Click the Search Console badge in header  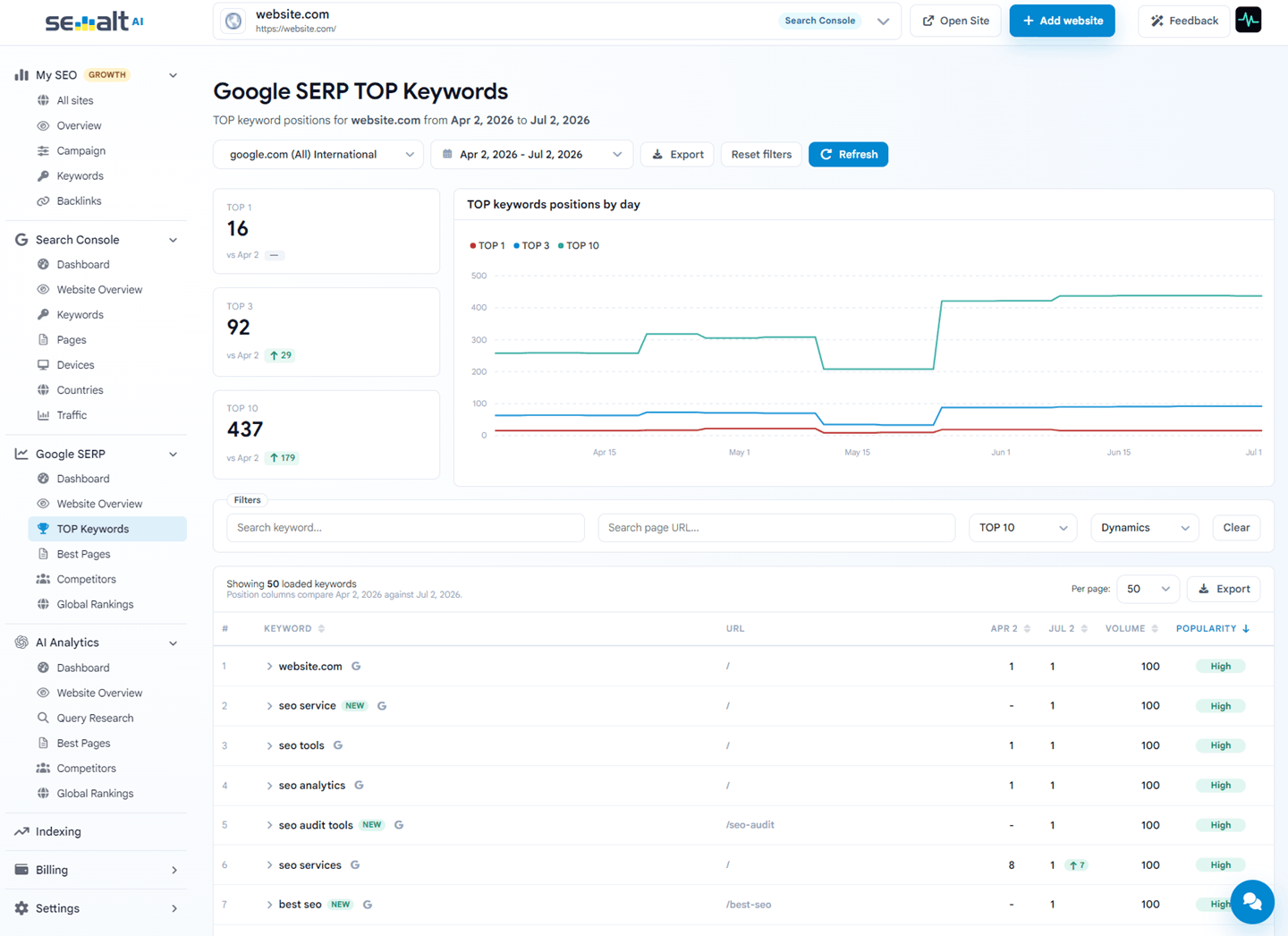[820, 21]
